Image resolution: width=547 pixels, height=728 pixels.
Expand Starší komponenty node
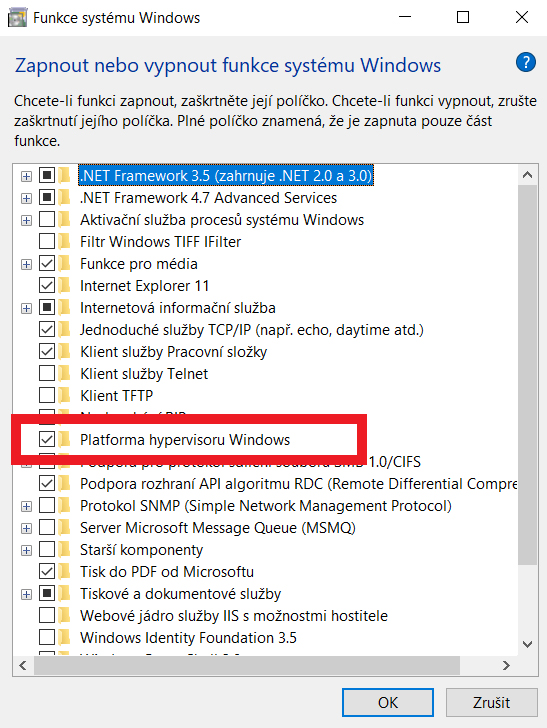tap(26, 551)
